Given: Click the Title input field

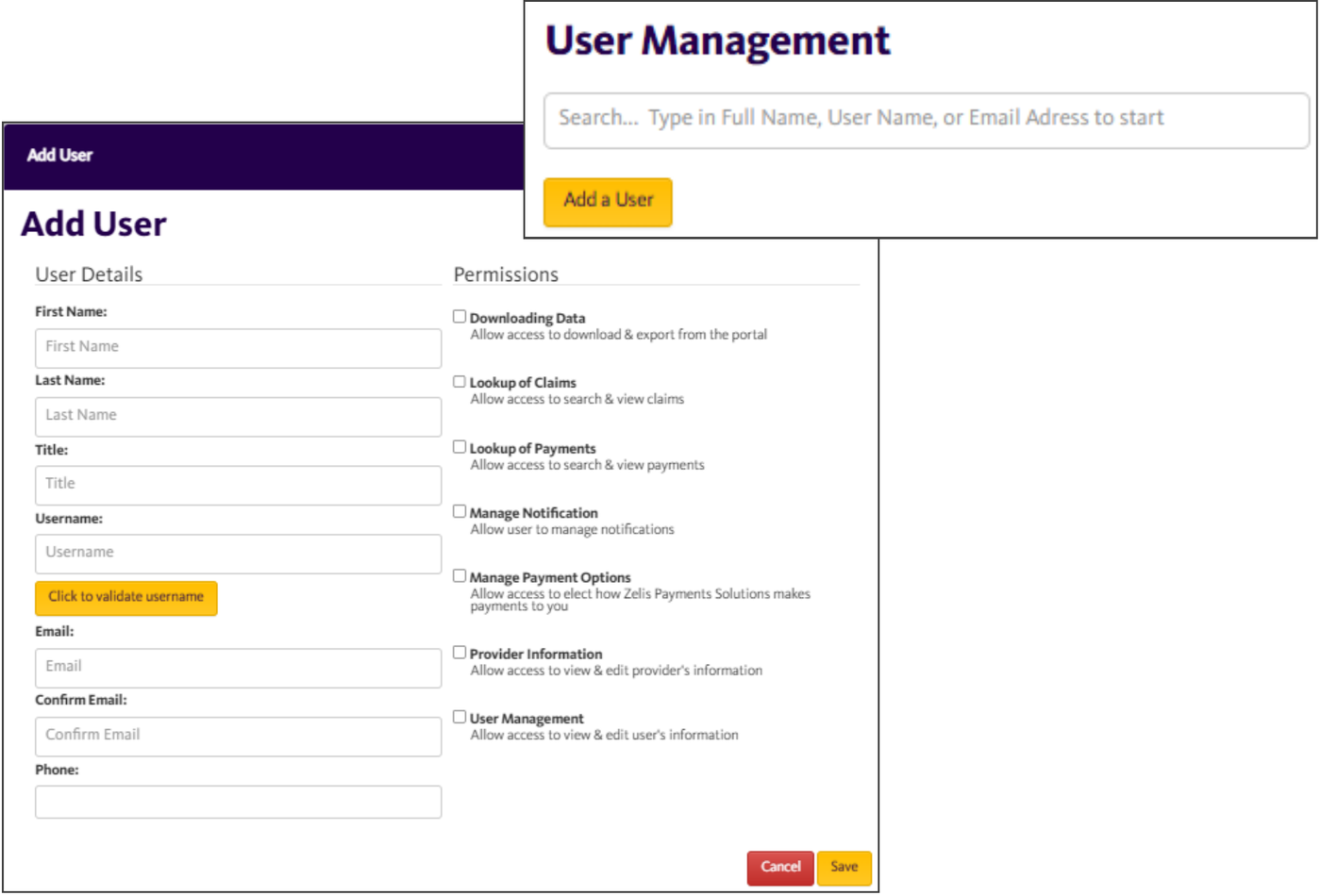Looking at the screenshot, I should click(x=238, y=485).
